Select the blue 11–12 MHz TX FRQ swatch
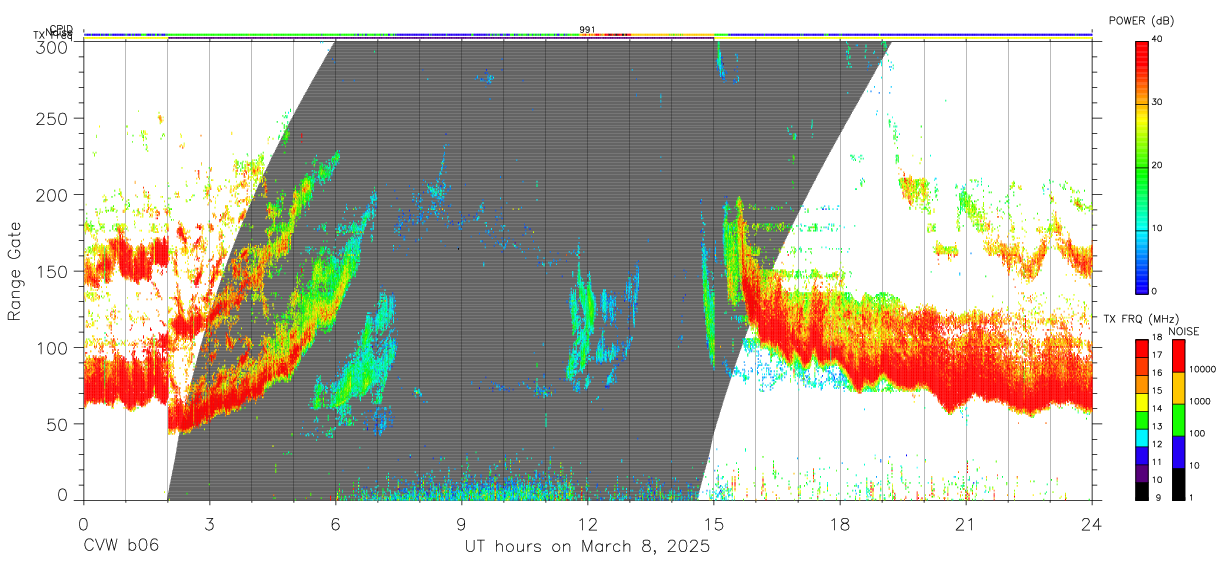The image size is (1228, 567). coord(1142,455)
